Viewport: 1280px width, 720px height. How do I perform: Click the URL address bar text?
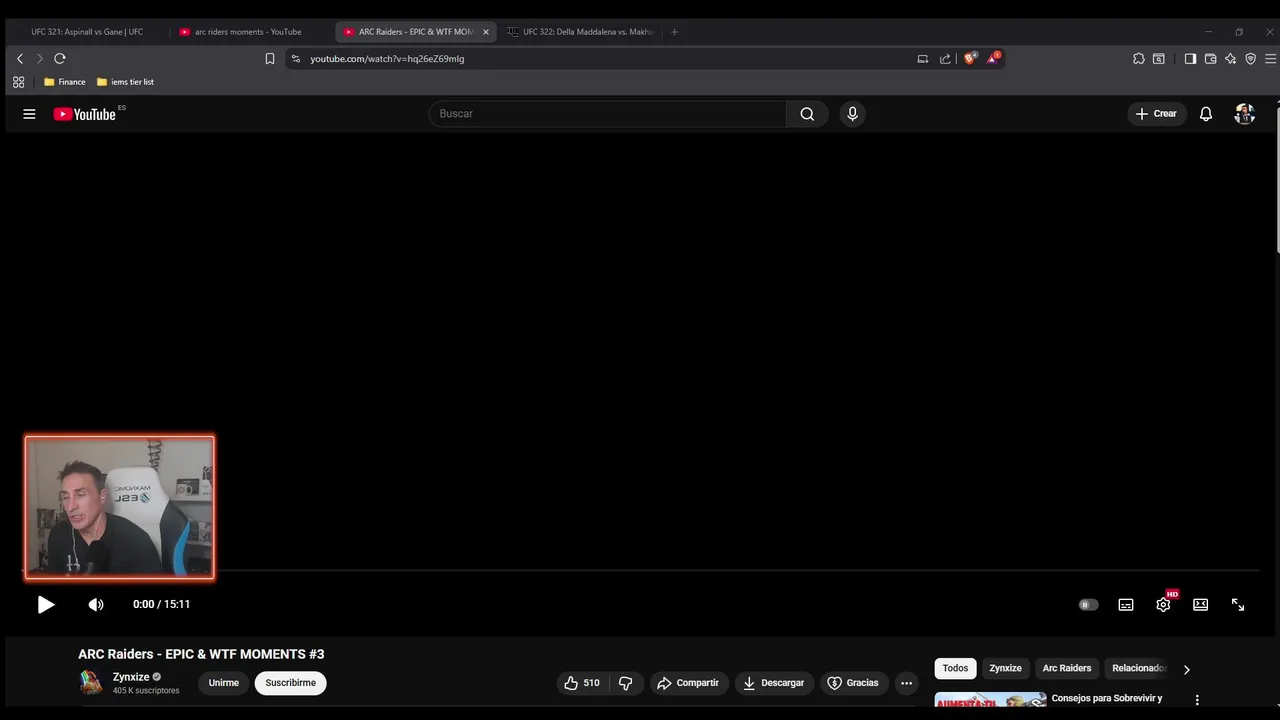[x=387, y=59]
